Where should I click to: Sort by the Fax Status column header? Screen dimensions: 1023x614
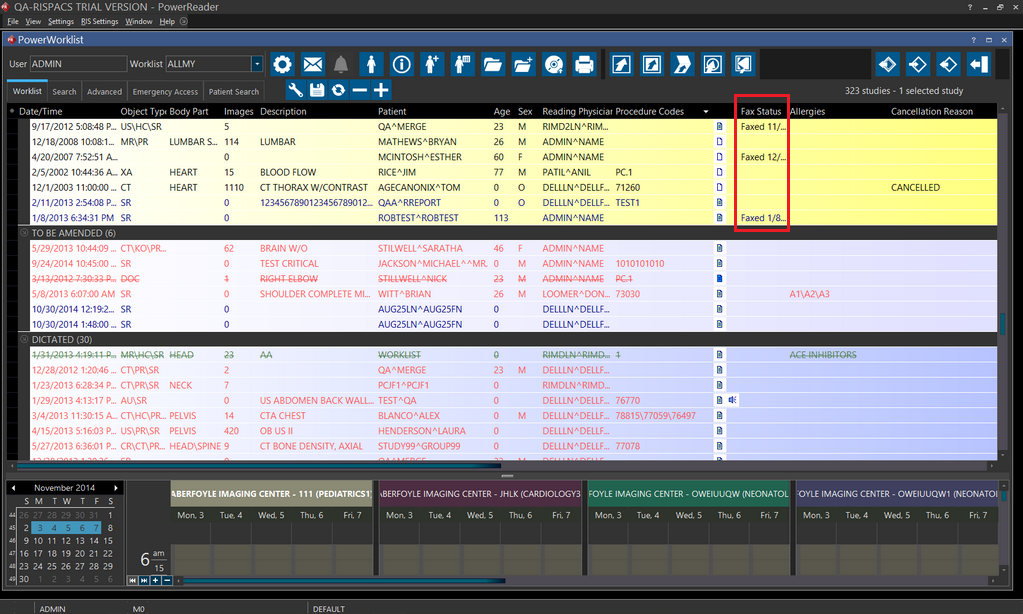point(761,112)
